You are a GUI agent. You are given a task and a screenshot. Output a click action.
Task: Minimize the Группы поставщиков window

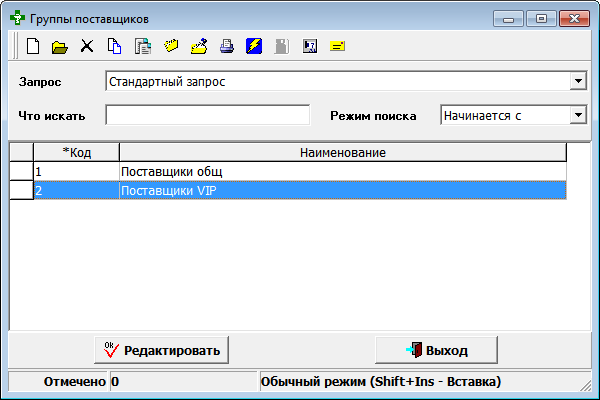(x=508, y=18)
